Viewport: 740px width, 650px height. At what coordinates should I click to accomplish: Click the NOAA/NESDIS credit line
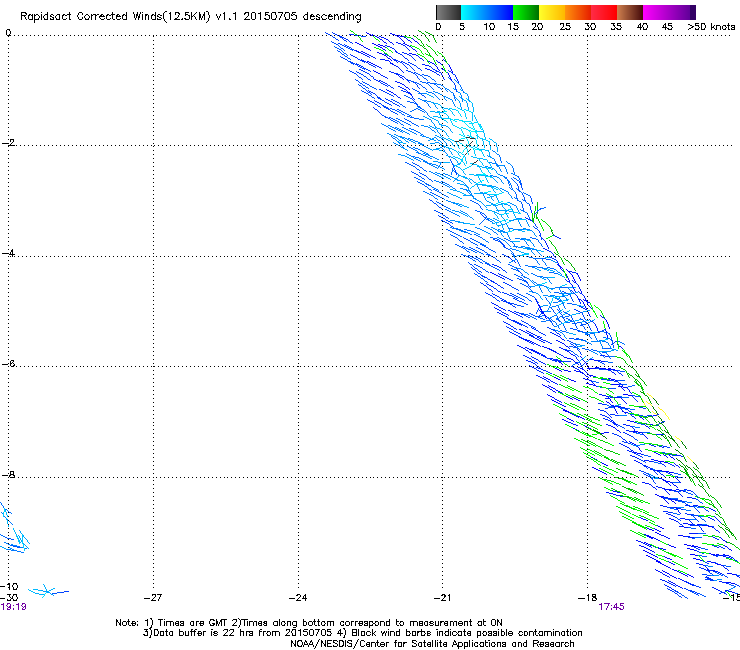tap(432, 644)
